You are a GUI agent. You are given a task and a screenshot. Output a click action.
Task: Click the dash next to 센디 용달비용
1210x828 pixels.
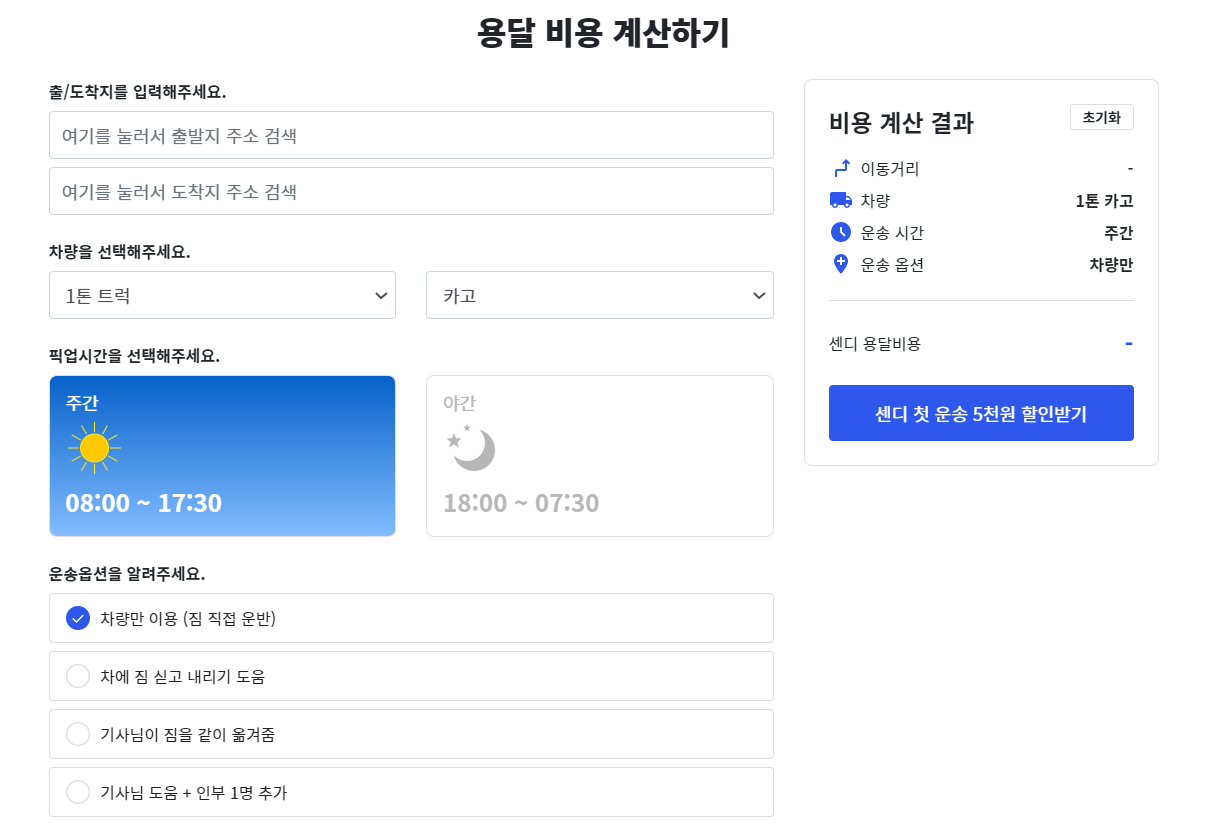[1128, 342]
